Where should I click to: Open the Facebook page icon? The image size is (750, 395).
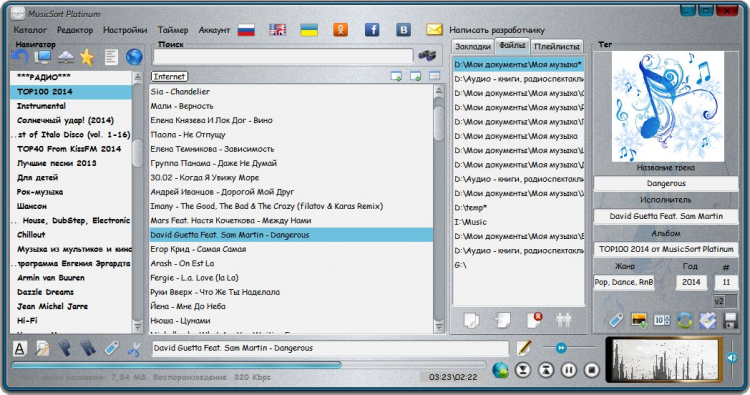[372, 30]
